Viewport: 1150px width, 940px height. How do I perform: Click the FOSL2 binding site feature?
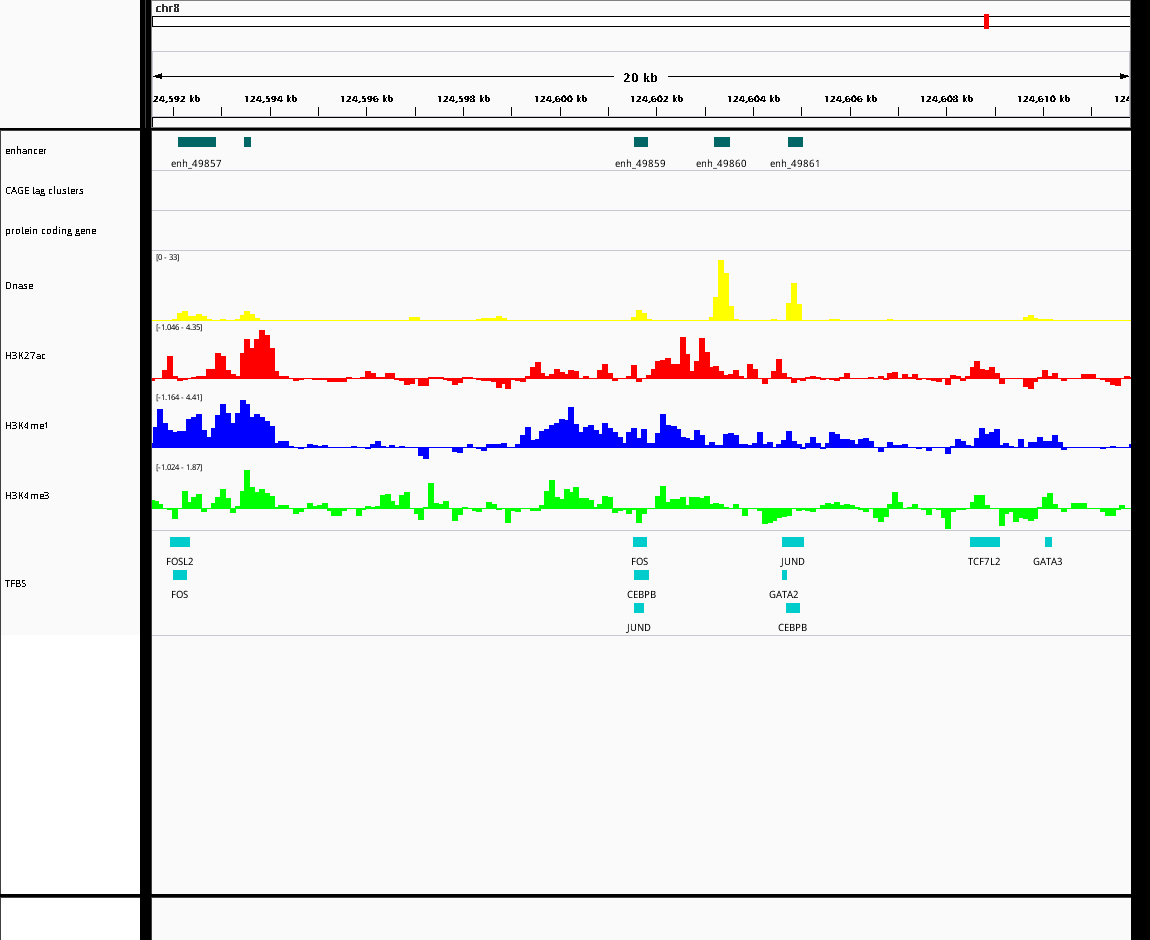click(x=180, y=542)
